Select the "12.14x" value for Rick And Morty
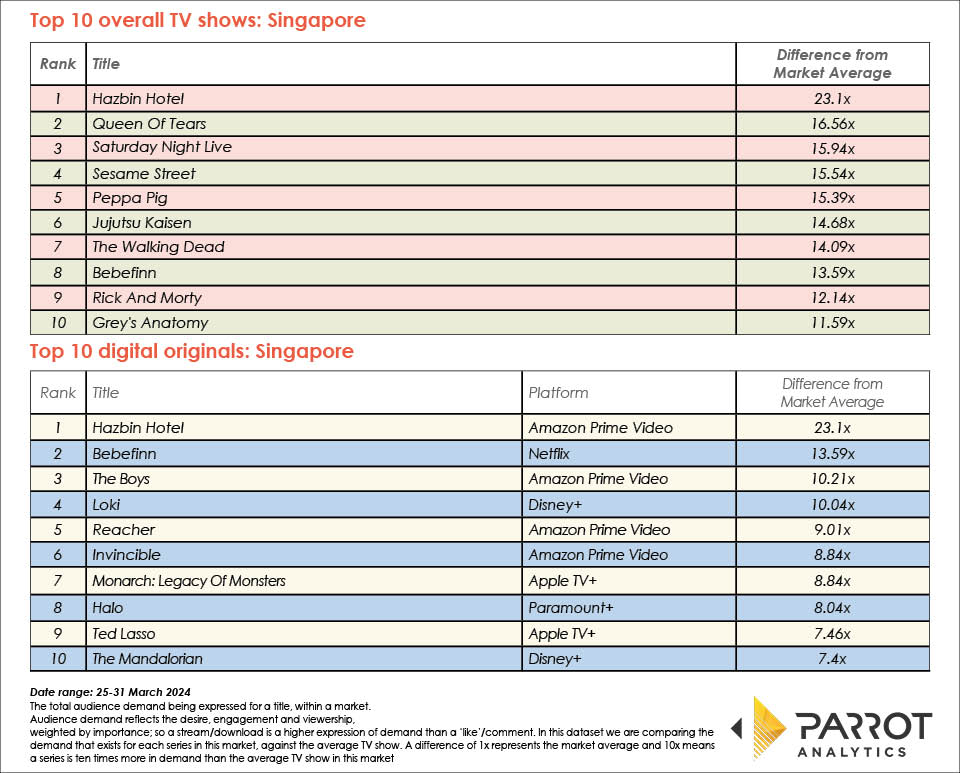Viewport: 960px width, 773px height. point(833,297)
